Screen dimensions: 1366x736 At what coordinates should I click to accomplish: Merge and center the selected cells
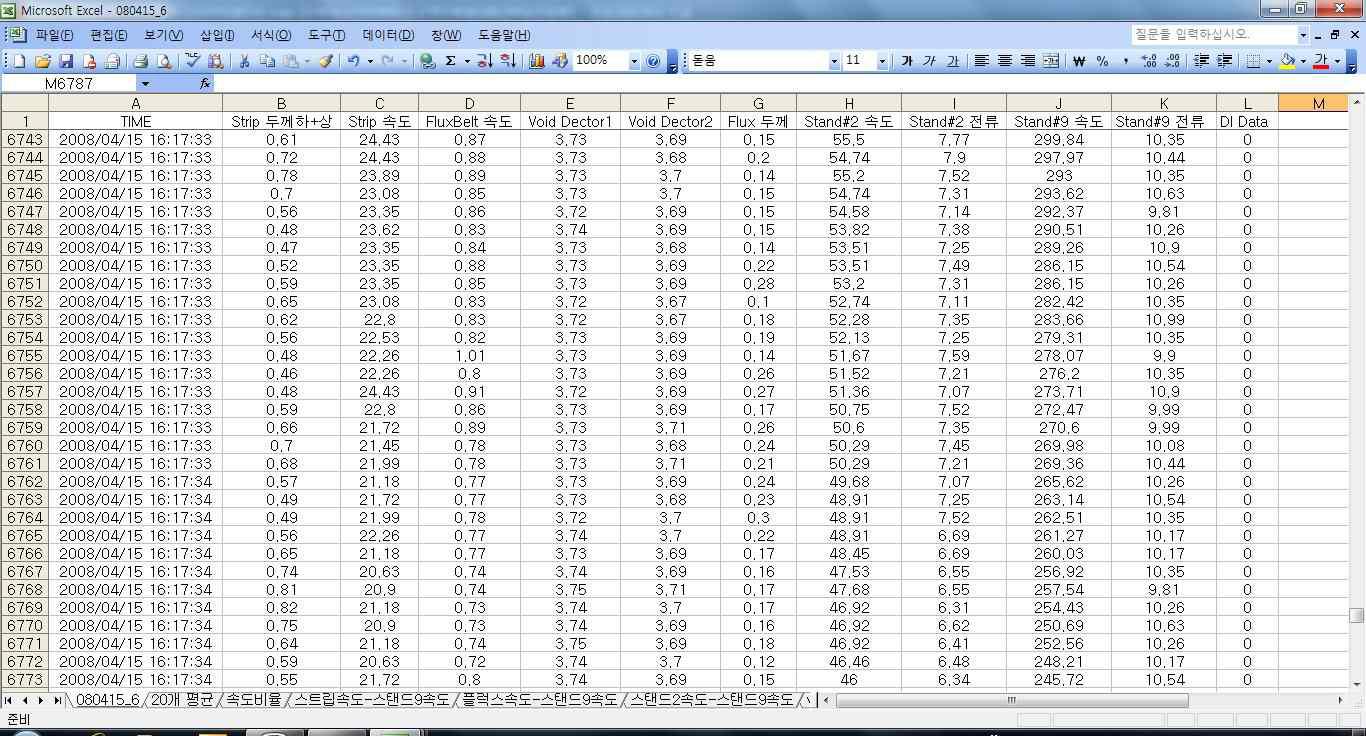click(x=1051, y=61)
